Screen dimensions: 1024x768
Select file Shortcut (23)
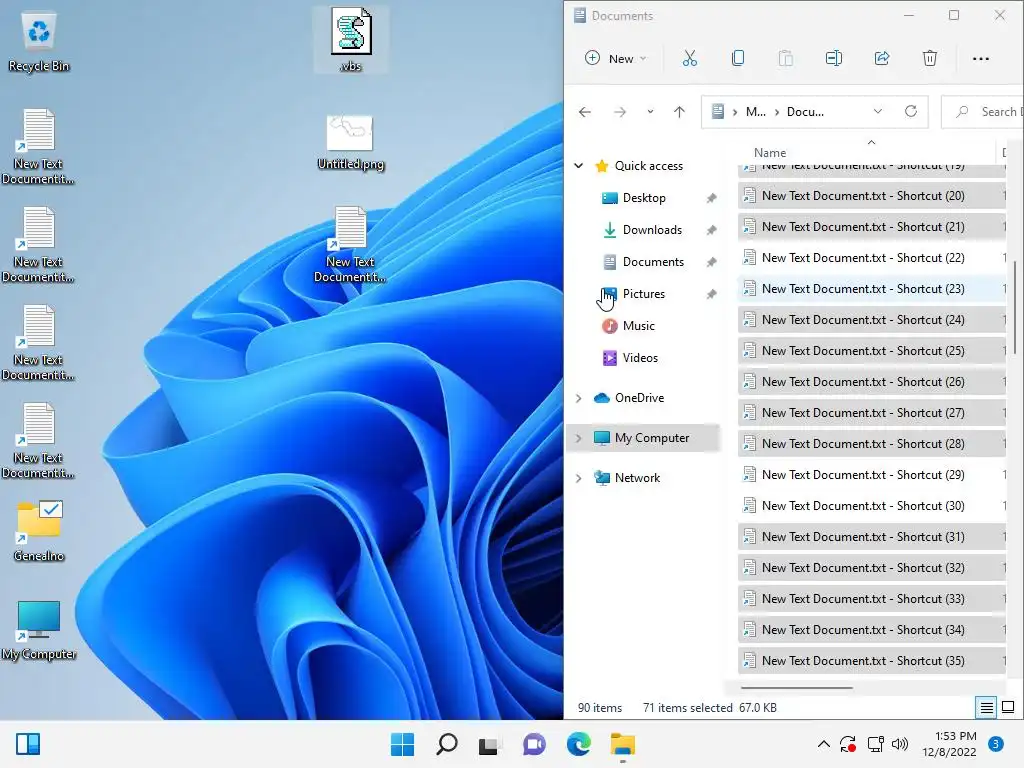click(871, 289)
